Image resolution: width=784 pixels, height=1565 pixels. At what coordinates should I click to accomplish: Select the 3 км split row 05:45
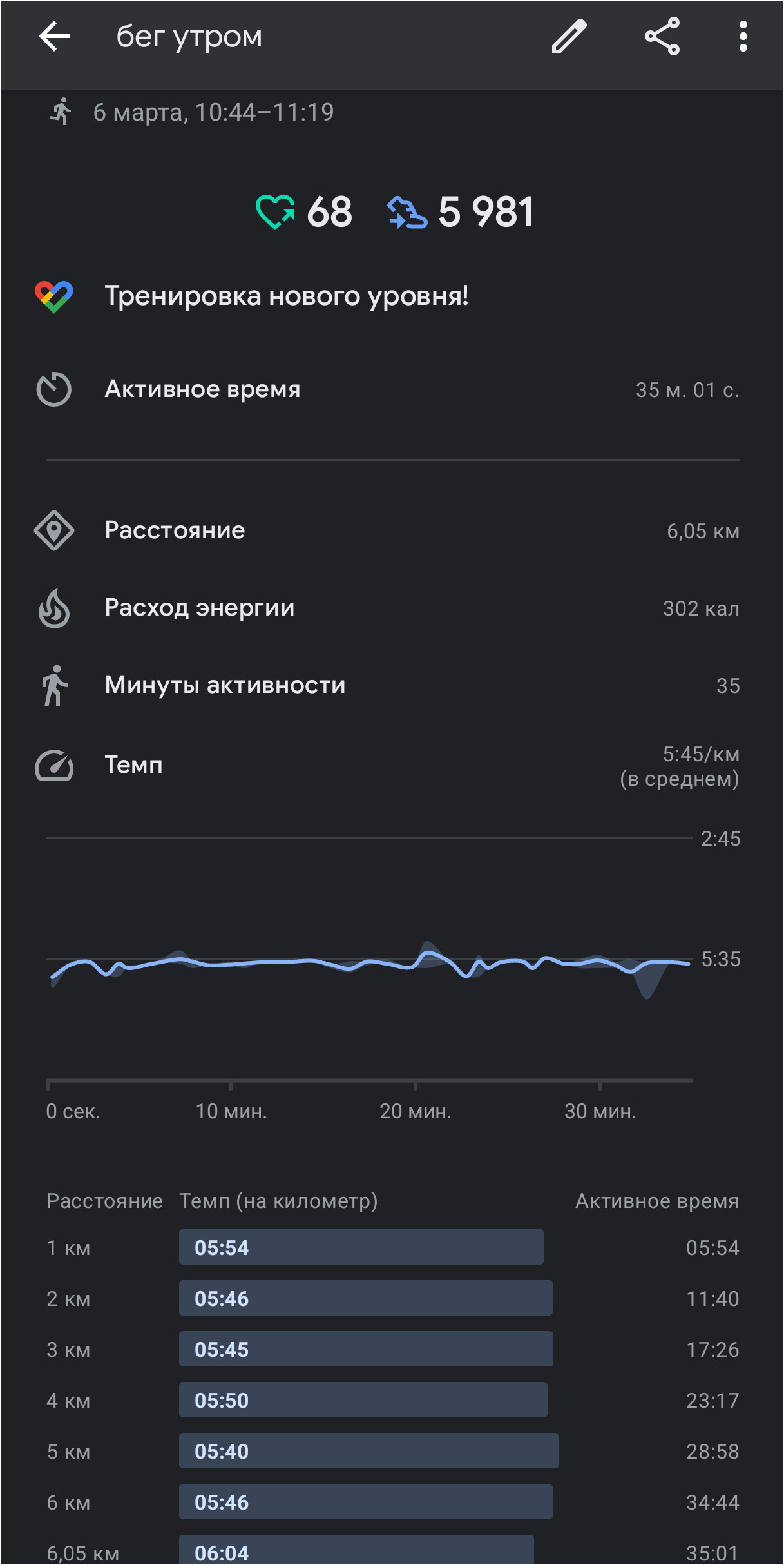pos(392,1349)
